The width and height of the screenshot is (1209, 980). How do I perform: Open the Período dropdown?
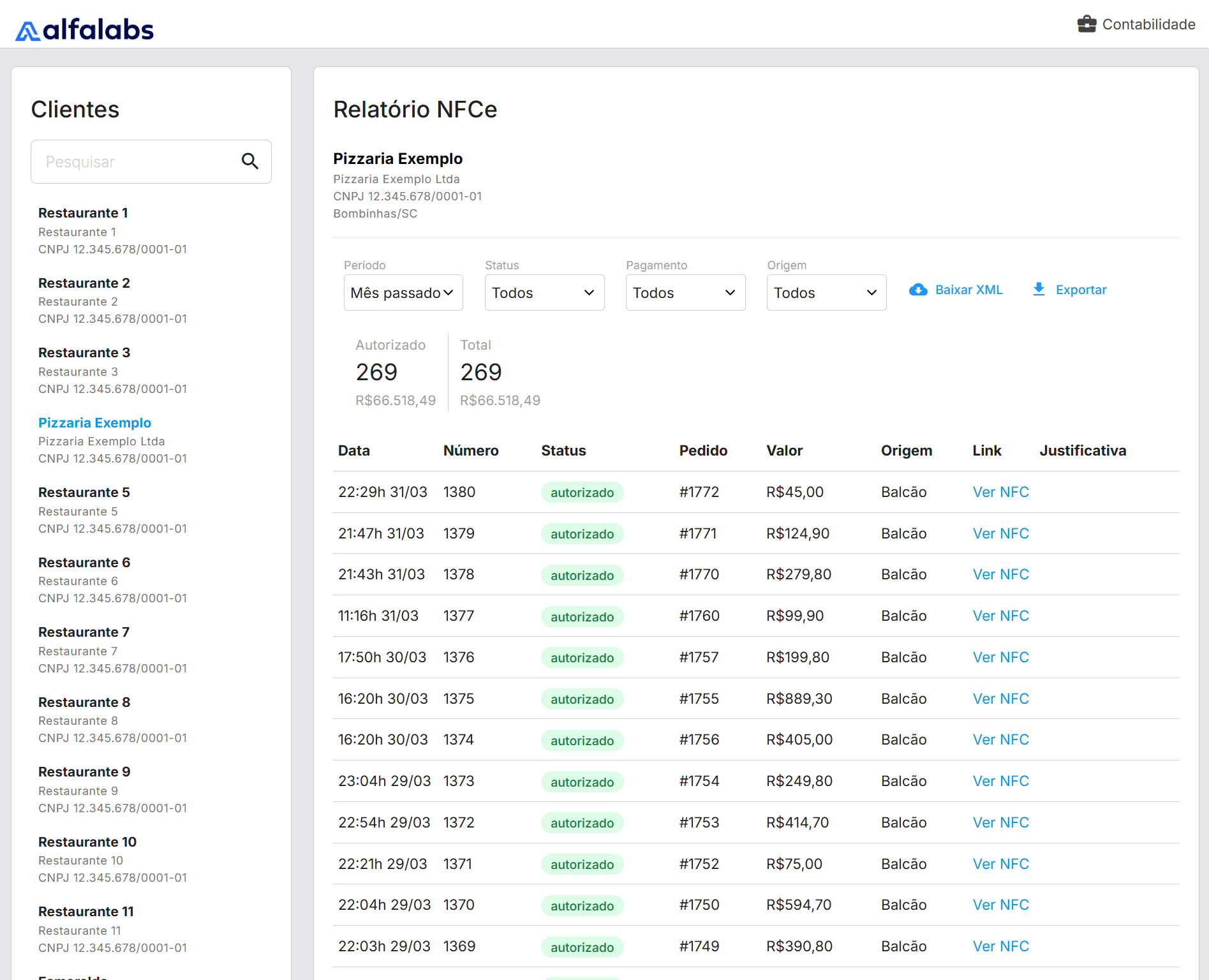tap(403, 293)
